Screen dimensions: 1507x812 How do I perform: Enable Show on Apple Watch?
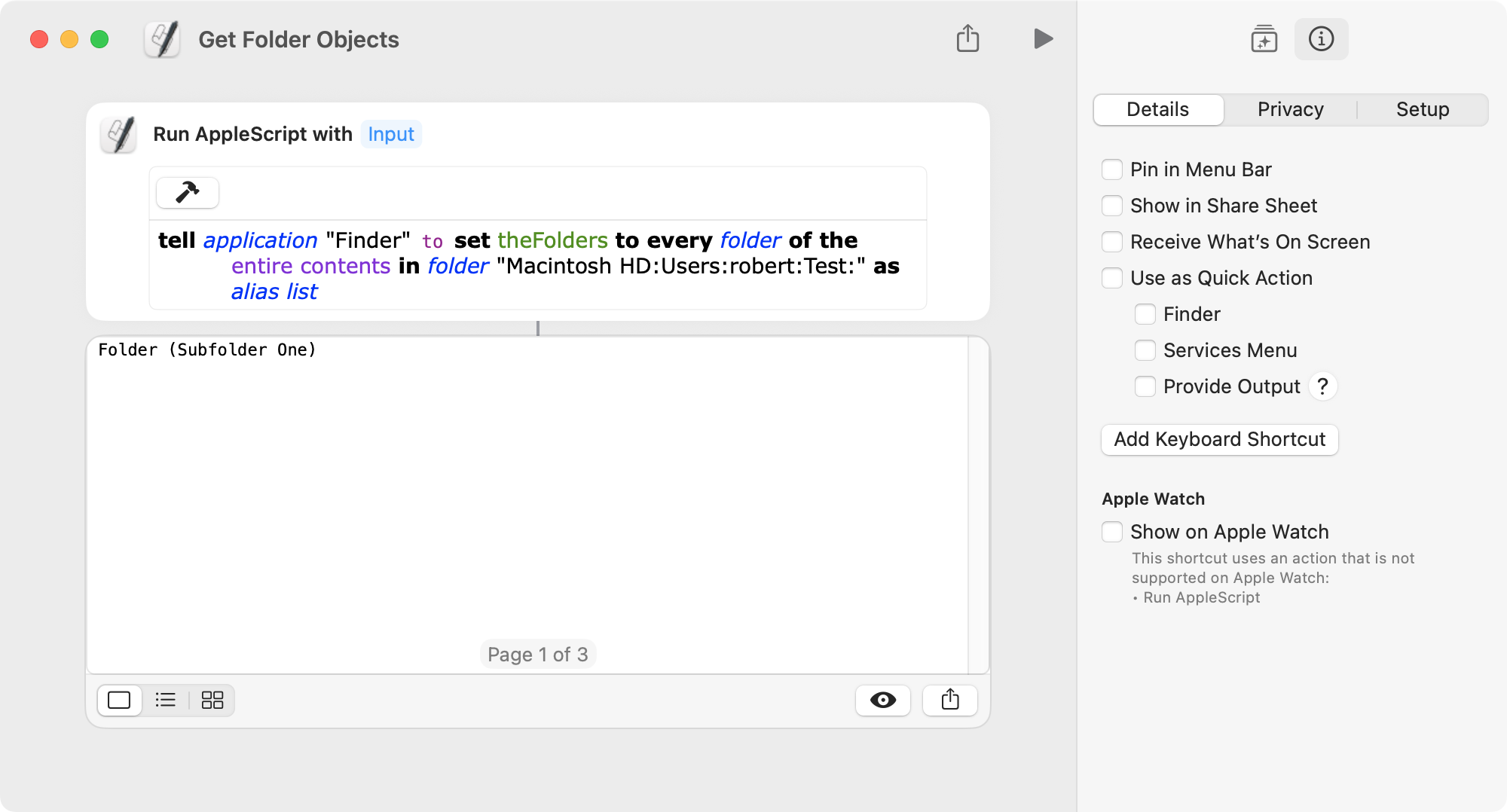[x=1112, y=532]
